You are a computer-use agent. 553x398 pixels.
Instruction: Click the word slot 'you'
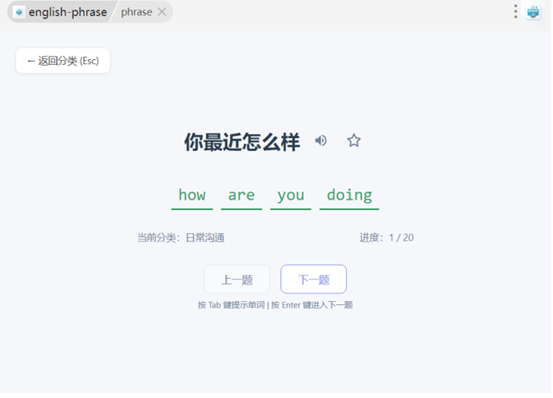(x=291, y=196)
